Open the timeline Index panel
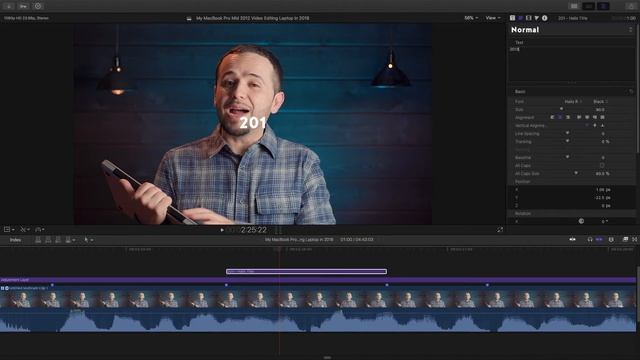The height and width of the screenshot is (360, 640). (16, 240)
